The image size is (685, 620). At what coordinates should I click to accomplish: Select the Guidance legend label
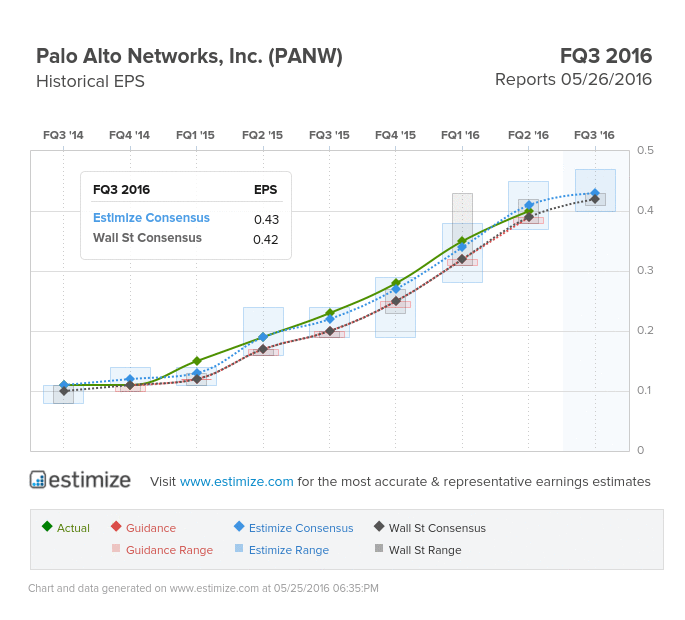point(151,528)
